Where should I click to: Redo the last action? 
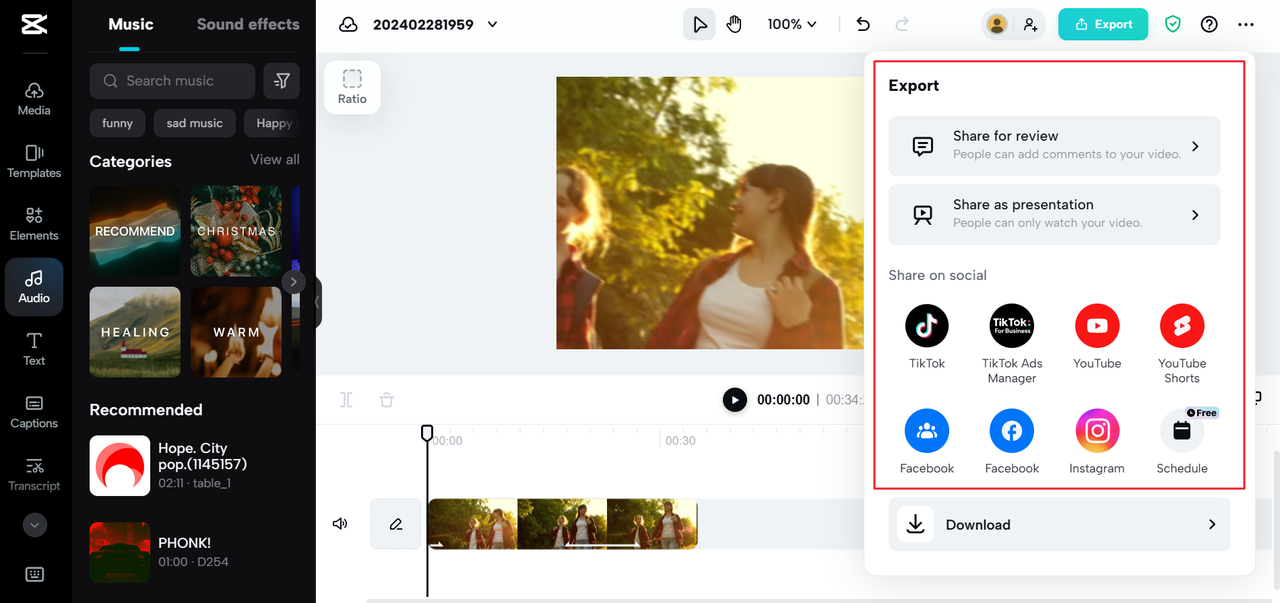click(902, 24)
